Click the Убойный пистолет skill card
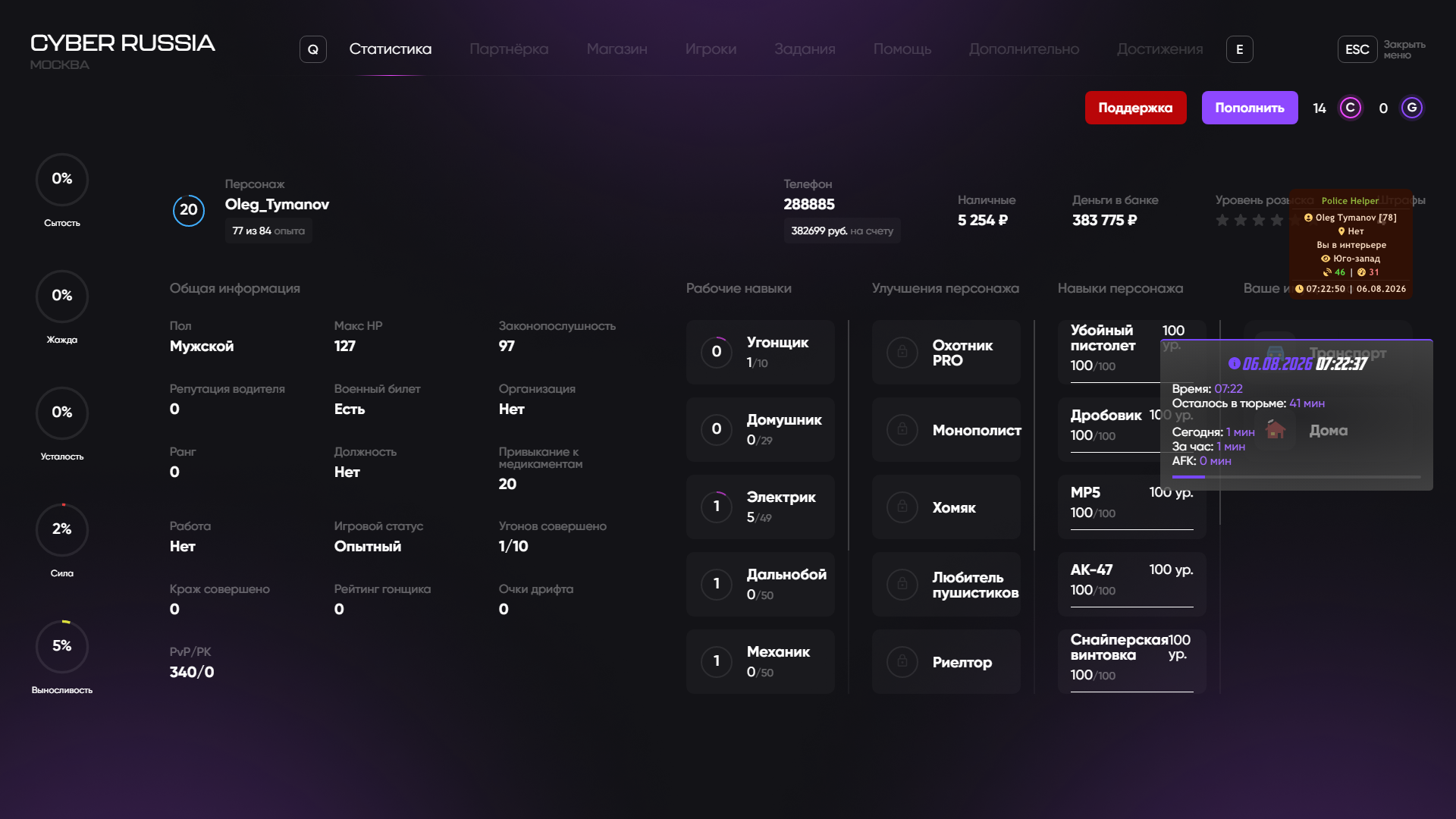Viewport: 1456px width, 819px height. click(1132, 352)
